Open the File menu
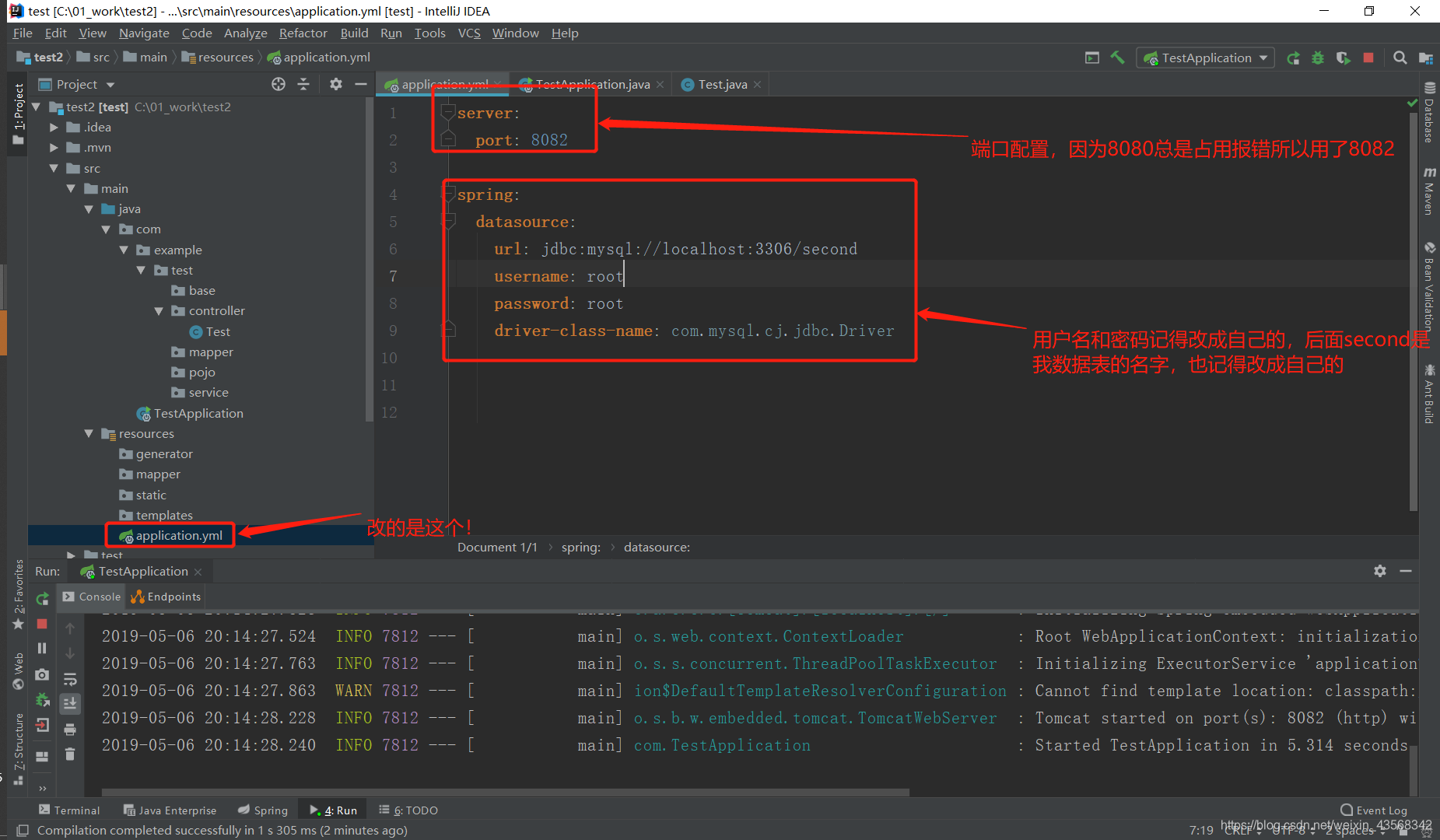Image resolution: width=1440 pixels, height=840 pixels. 23,33
